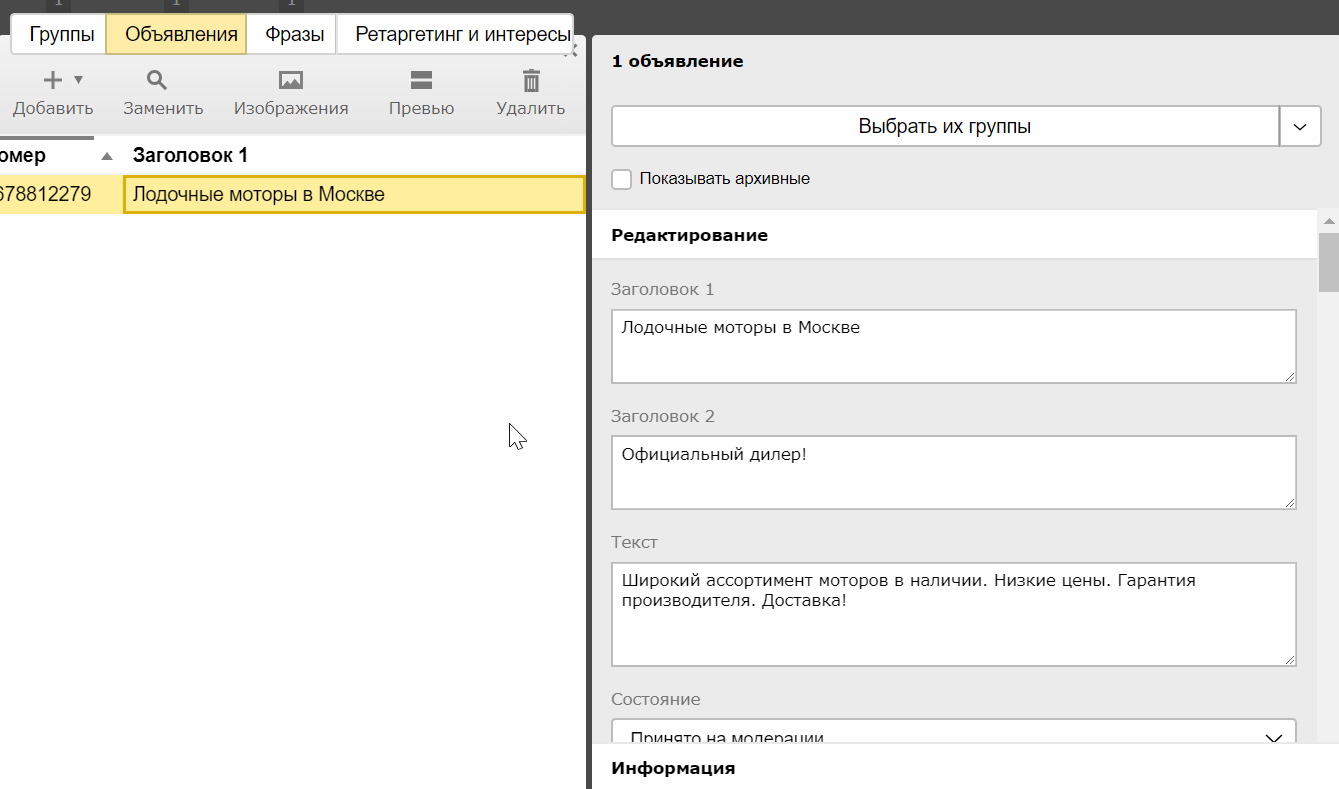
Task: Switch to the Группы tab
Action: [62, 35]
